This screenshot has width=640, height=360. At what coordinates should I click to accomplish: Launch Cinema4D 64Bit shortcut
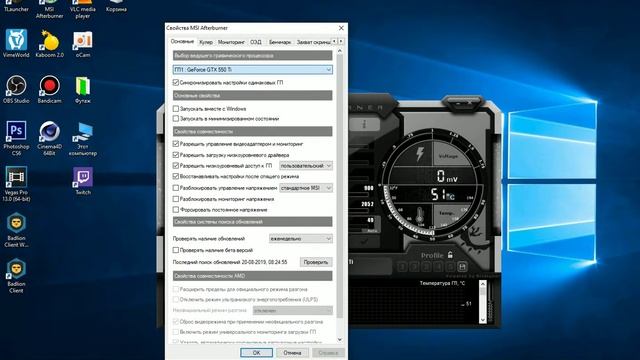coord(49,138)
